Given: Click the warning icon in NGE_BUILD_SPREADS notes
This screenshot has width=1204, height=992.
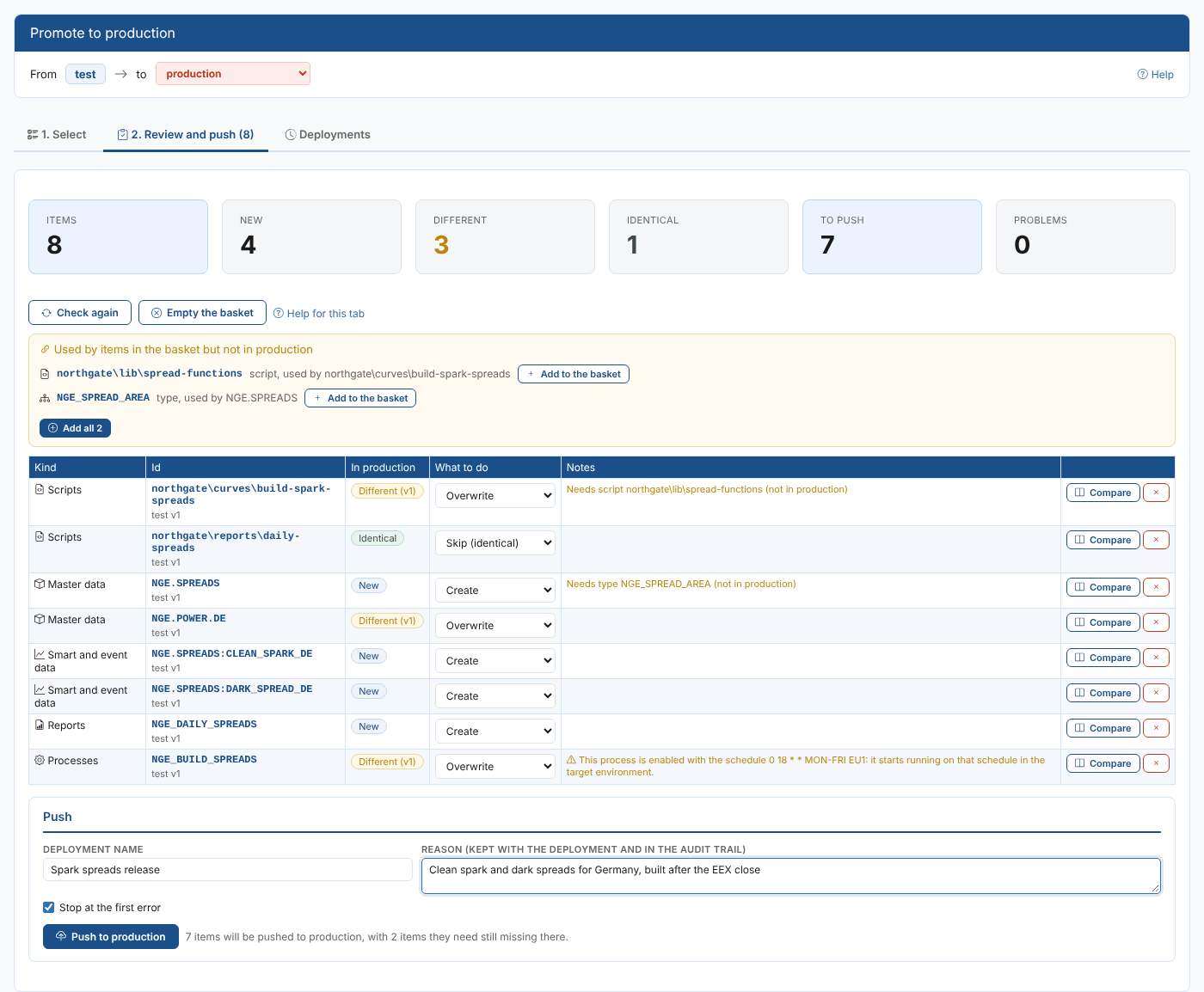Looking at the screenshot, I should [571, 760].
